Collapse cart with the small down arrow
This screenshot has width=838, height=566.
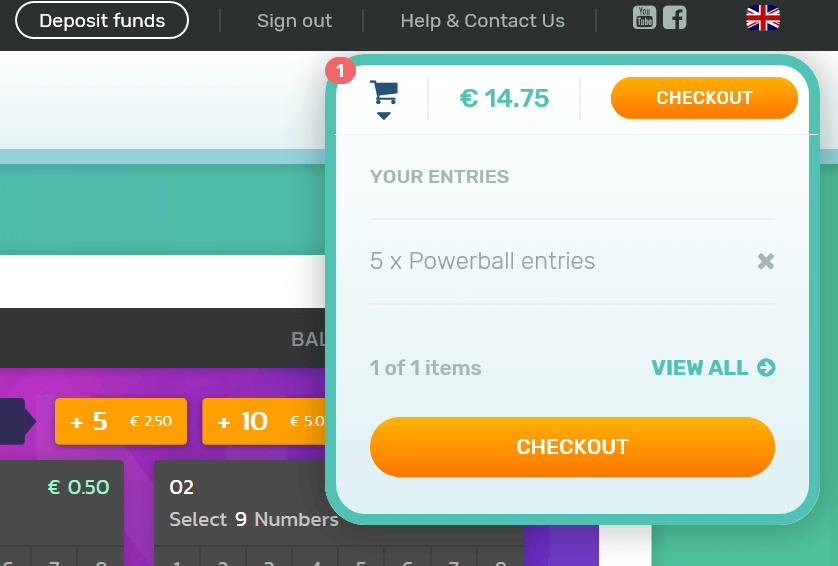(384, 115)
